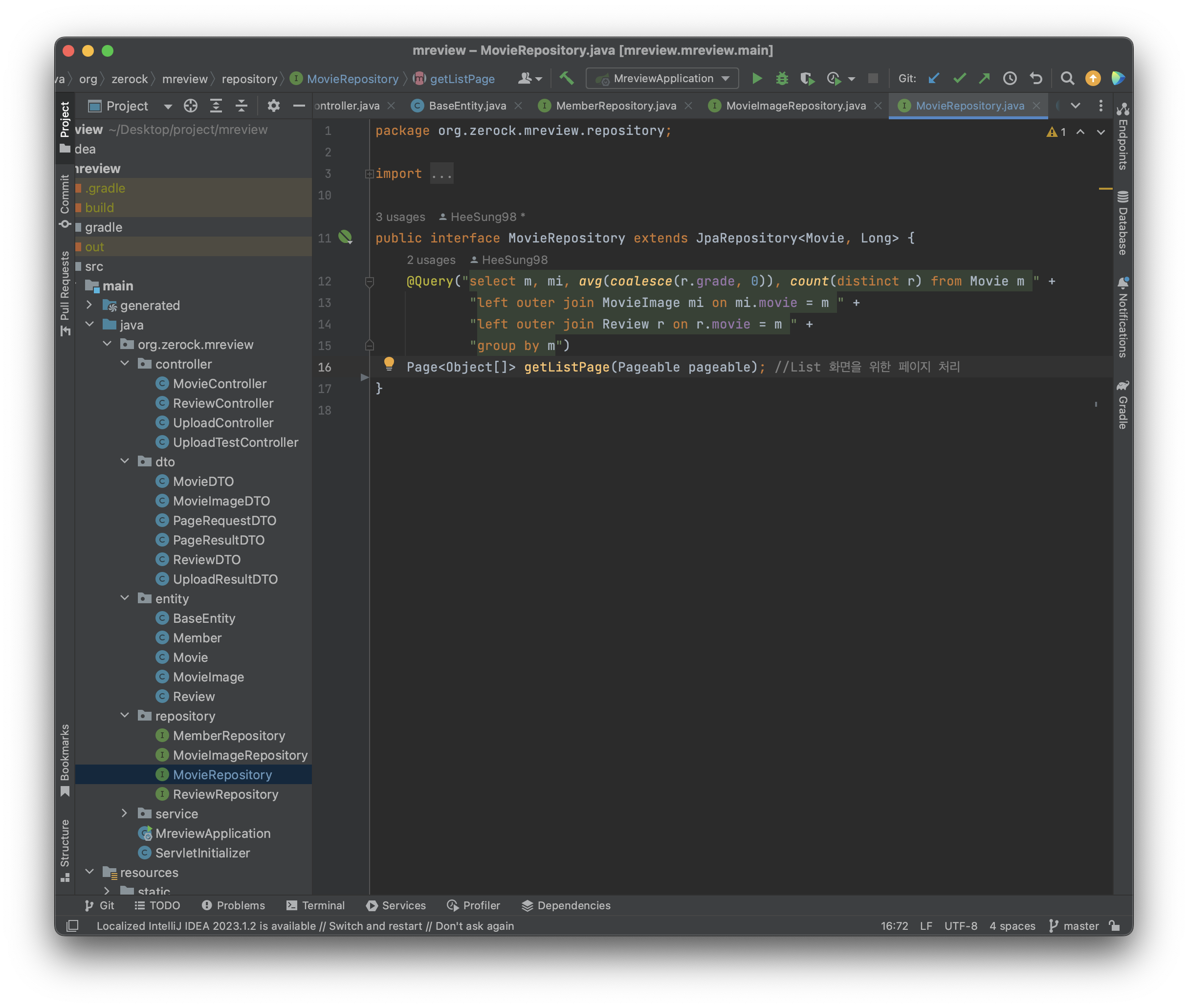Toggle tool window quick-access icon in status bar

pos(72,925)
